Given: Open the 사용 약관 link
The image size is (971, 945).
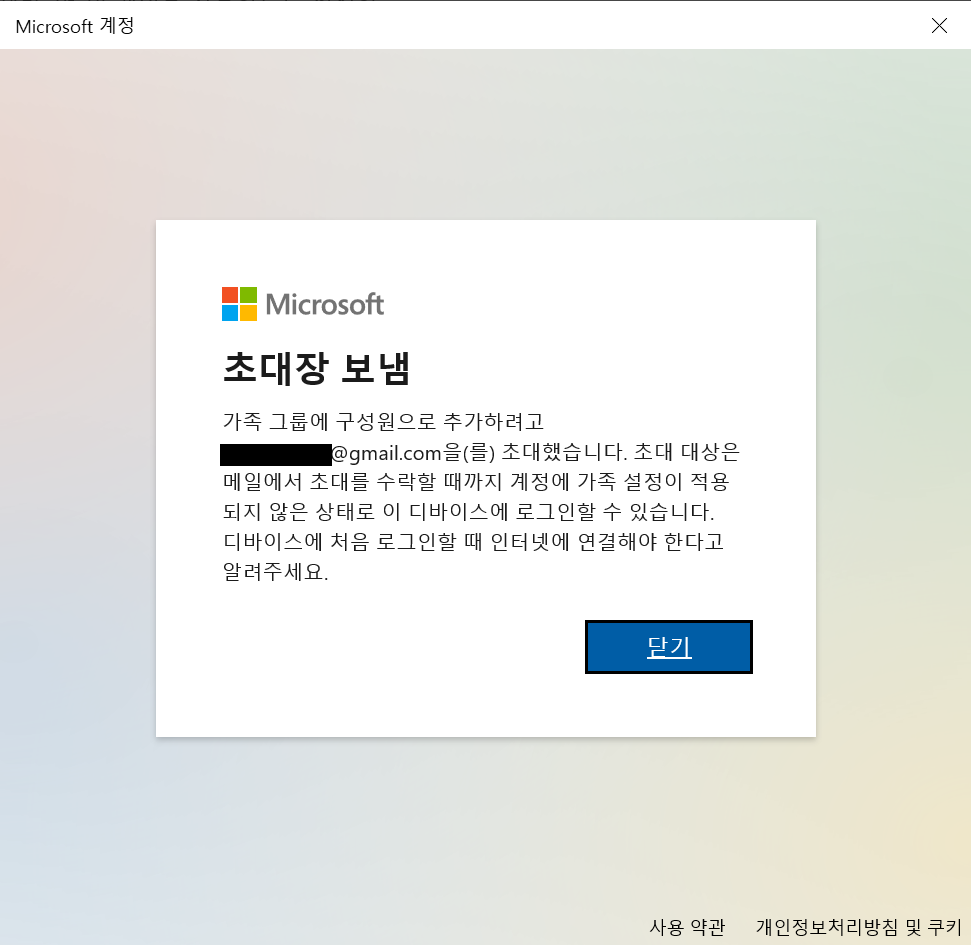Looking at the screenshot, I should pos(687,926).
